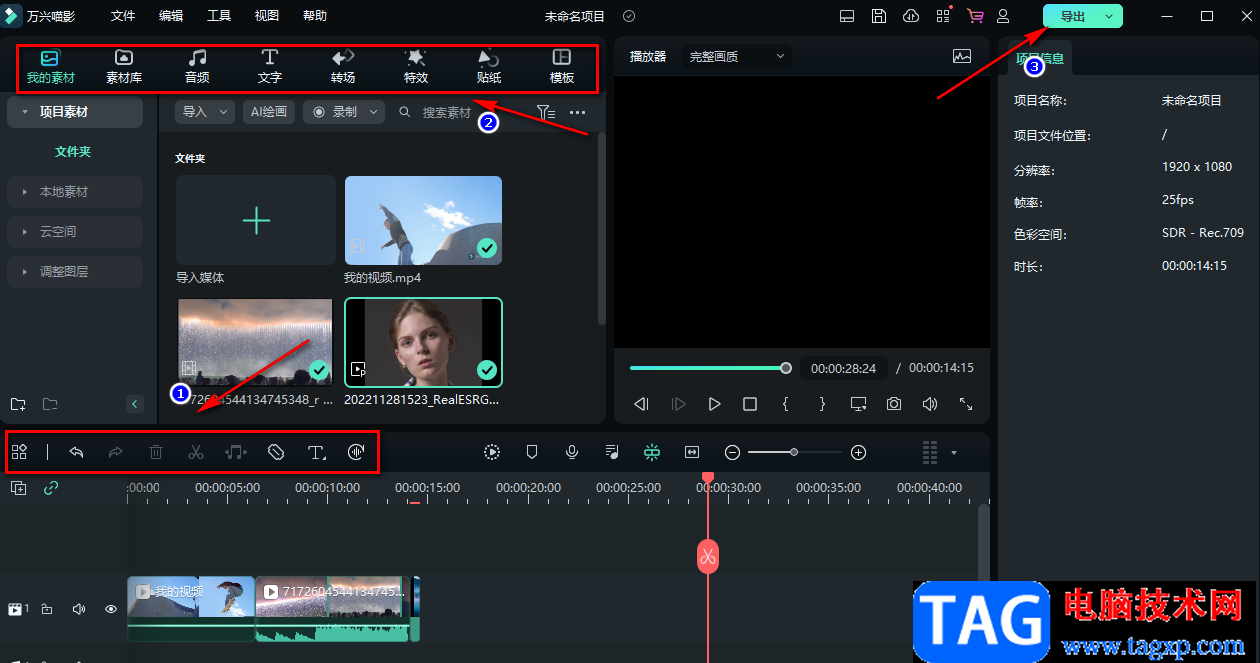The image size is (1260, 663).
Task: Select the 我的视频.mp4 thumbnail
Action: pyautogui.click(x=423, y=220)
